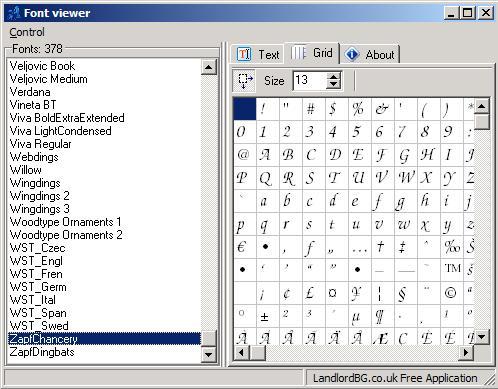The height and width of the screenshot is (389, 498).
Task: Click the lowercase g glyph cell
Action: point(406,201)
